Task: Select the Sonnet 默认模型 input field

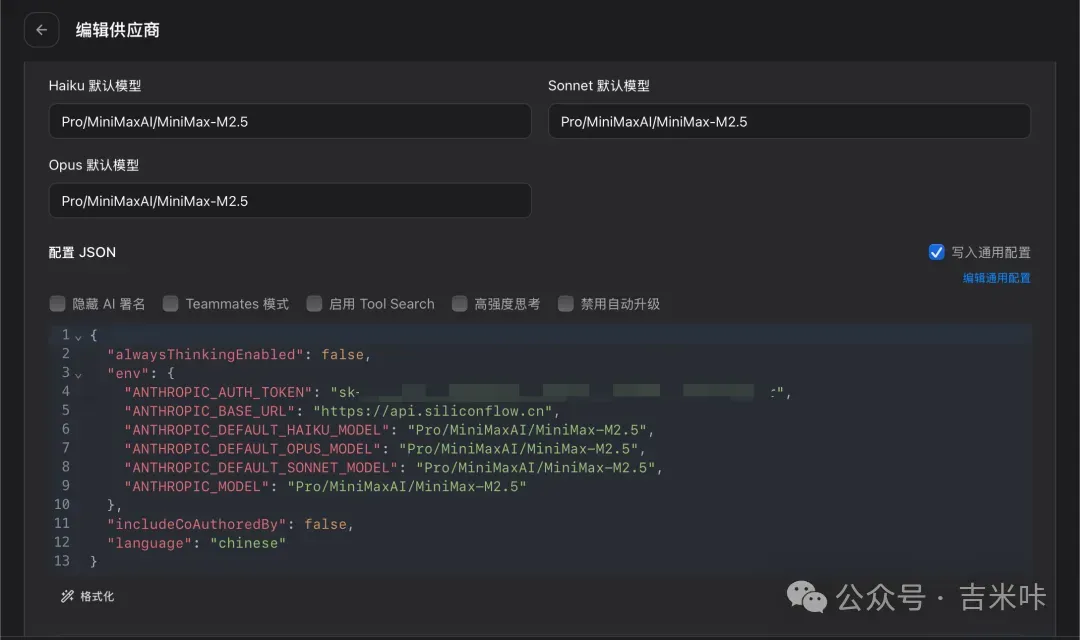Action: [789, 120]
